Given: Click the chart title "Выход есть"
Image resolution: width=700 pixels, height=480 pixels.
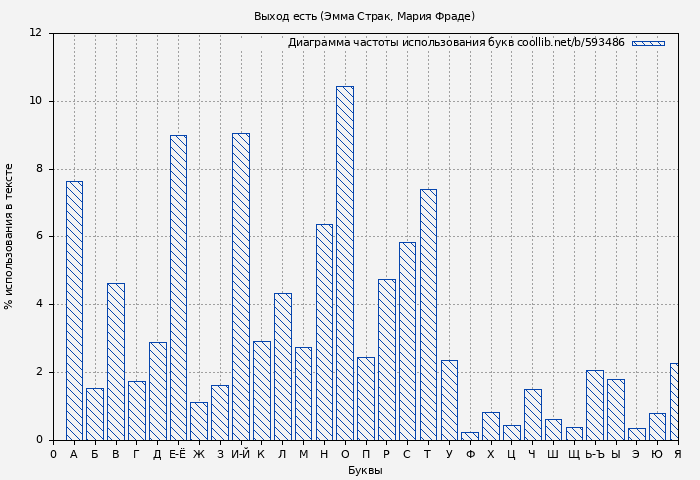Looking at the screenshot, I should [x=364, y=16].
